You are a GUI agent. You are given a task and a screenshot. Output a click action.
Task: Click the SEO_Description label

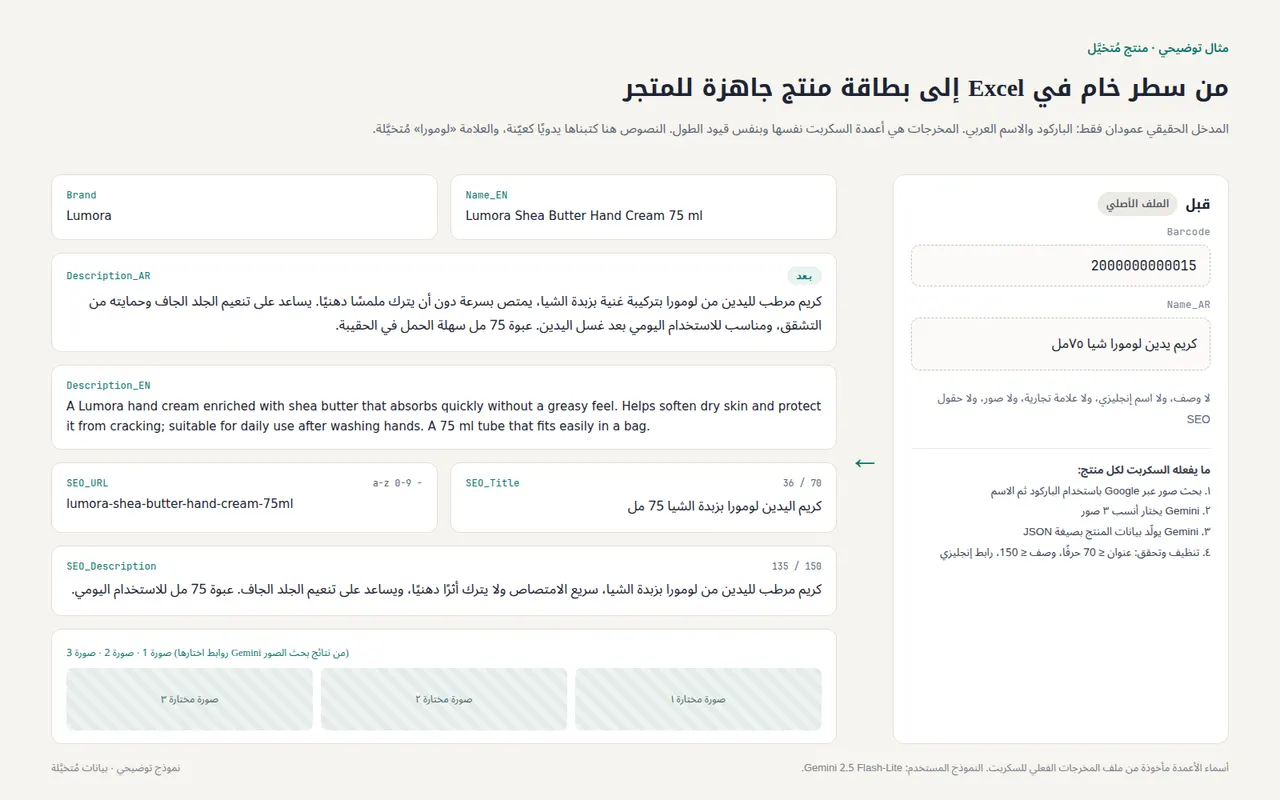coord(111,566)
